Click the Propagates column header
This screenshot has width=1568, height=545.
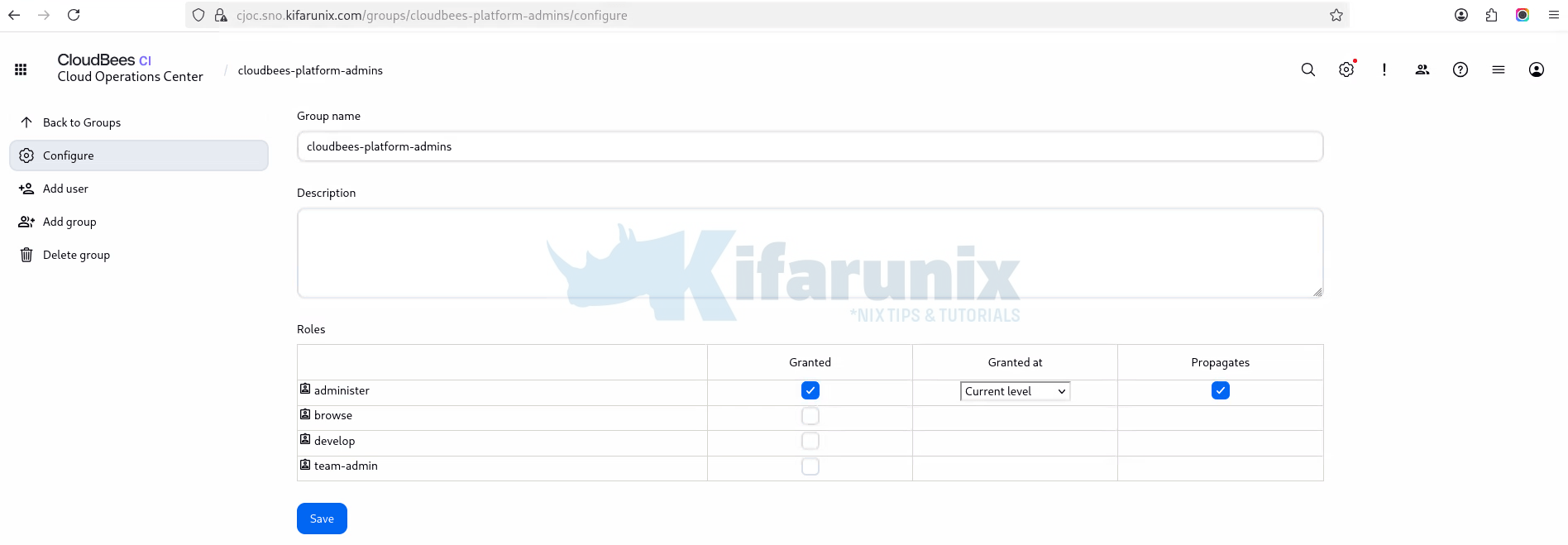1220,362
